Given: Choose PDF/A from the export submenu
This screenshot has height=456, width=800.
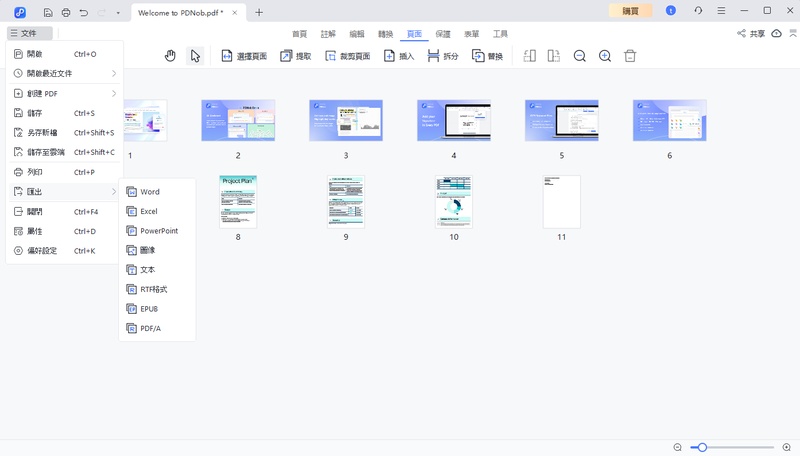Looking at the screenshot, I should 150,328.
